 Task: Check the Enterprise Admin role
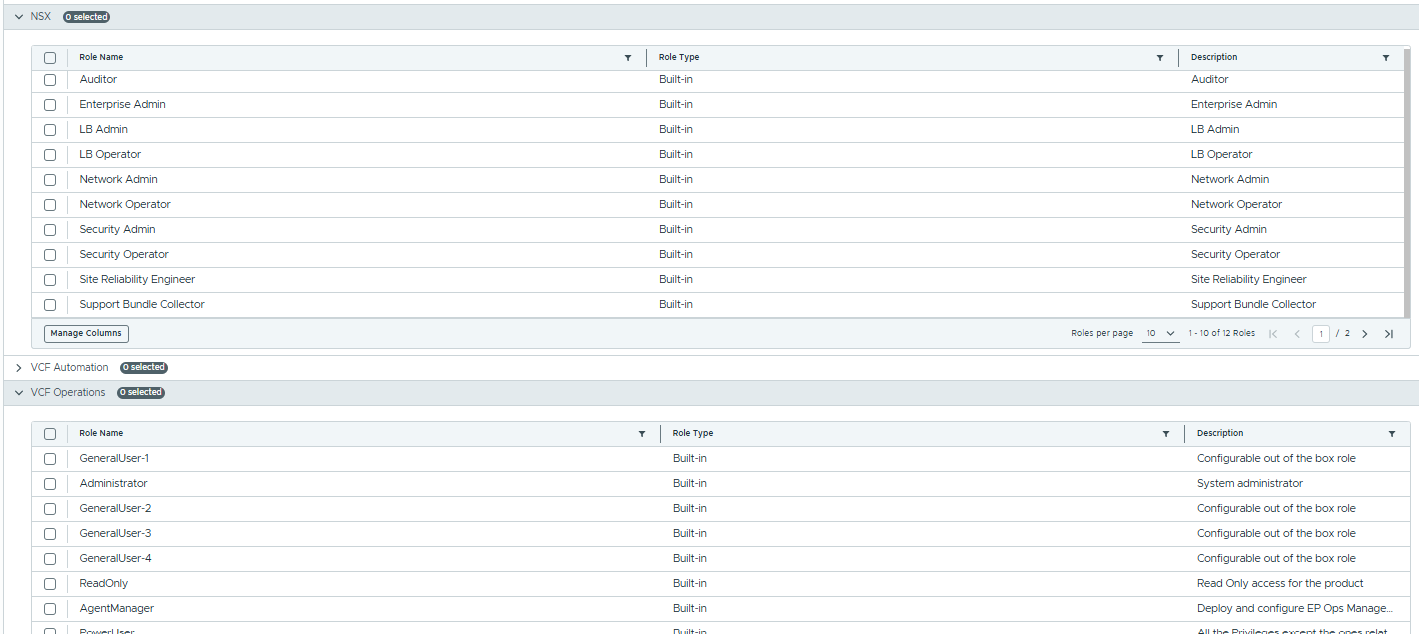coord(50,105)
